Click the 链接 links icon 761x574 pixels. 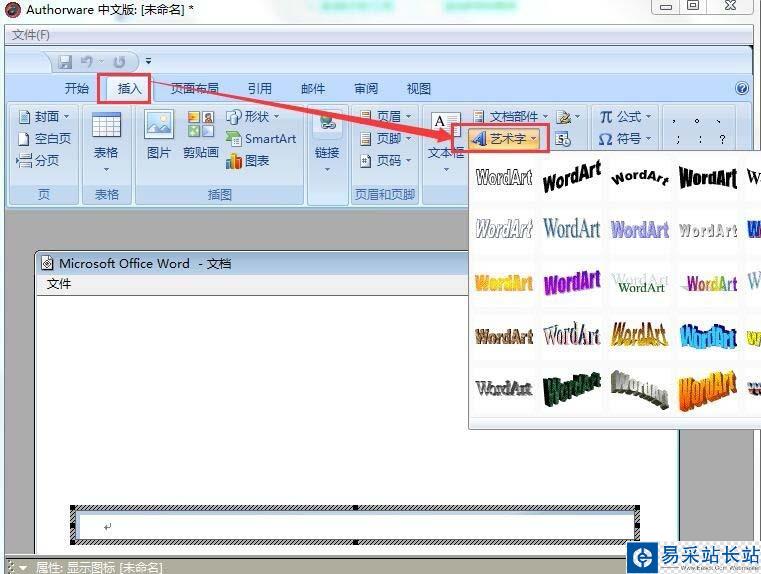[327, 121]
